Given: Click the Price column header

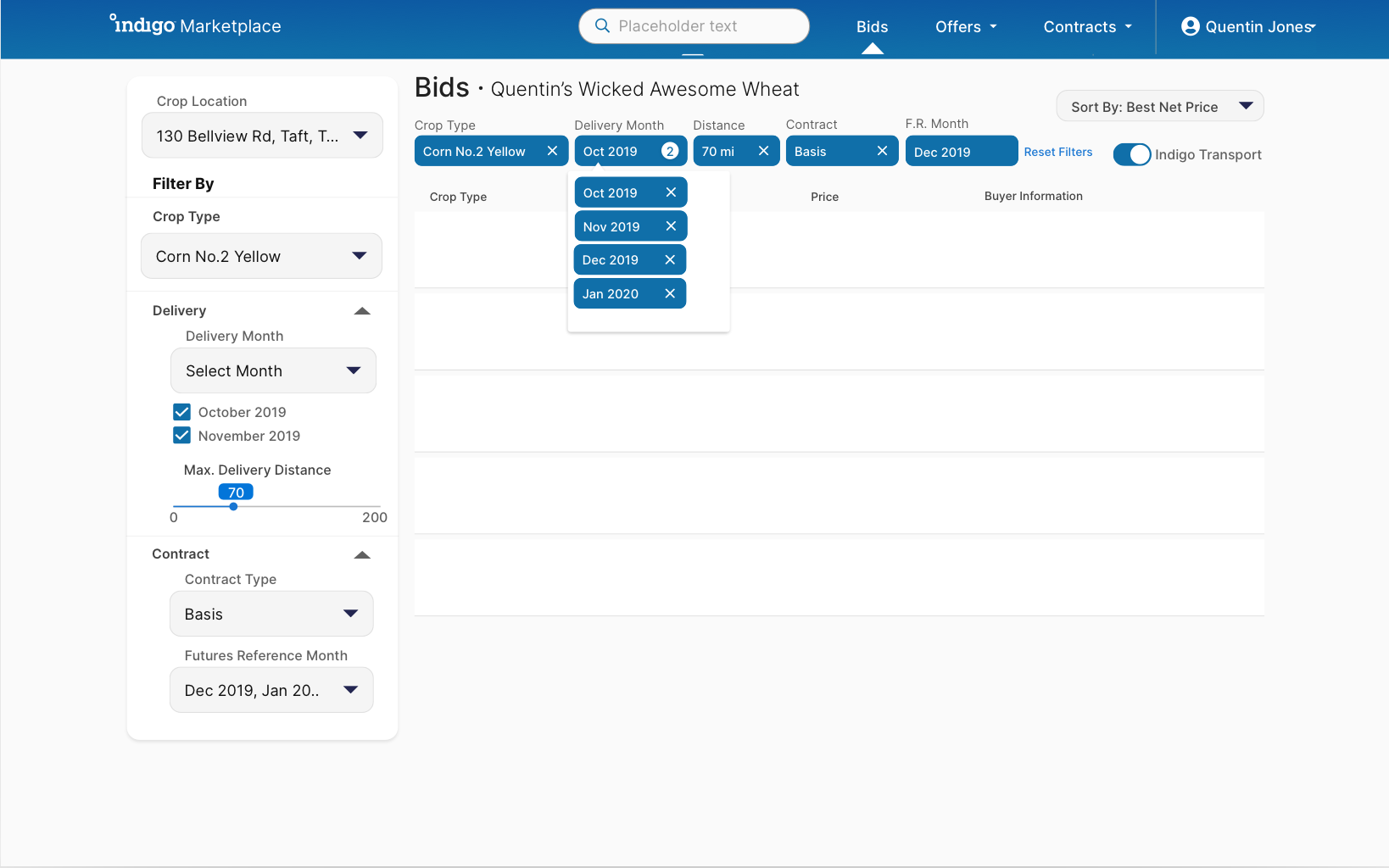Looking at the screenshot, I should [x=824, y=197].
